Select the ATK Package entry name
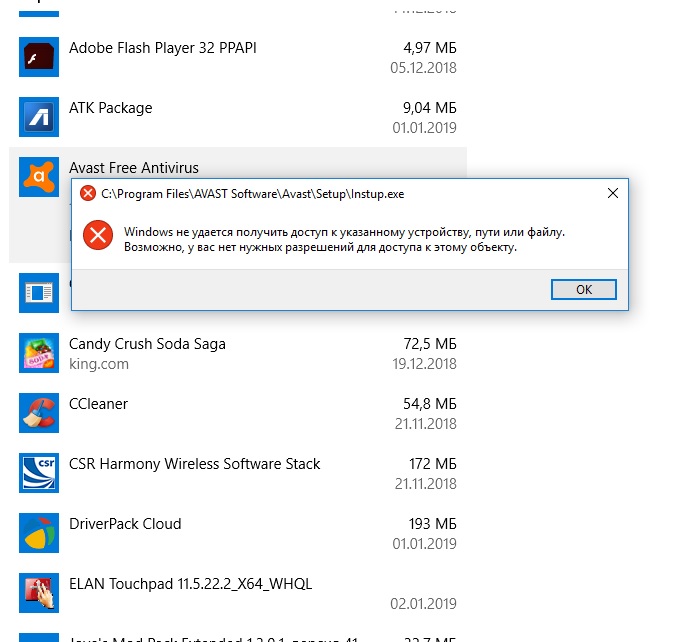This screenshot has height=642, width=685. 111,108
